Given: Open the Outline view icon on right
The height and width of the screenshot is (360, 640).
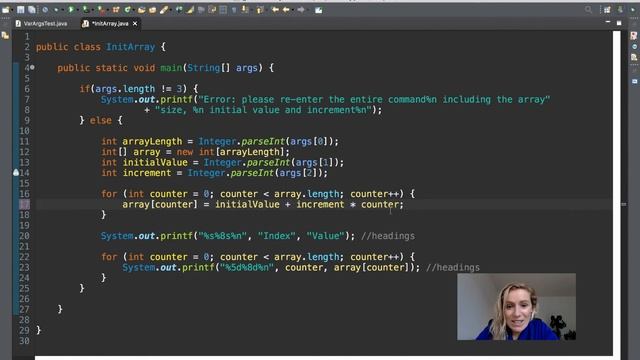Looking at the screenshot, I should coord(634,58).
